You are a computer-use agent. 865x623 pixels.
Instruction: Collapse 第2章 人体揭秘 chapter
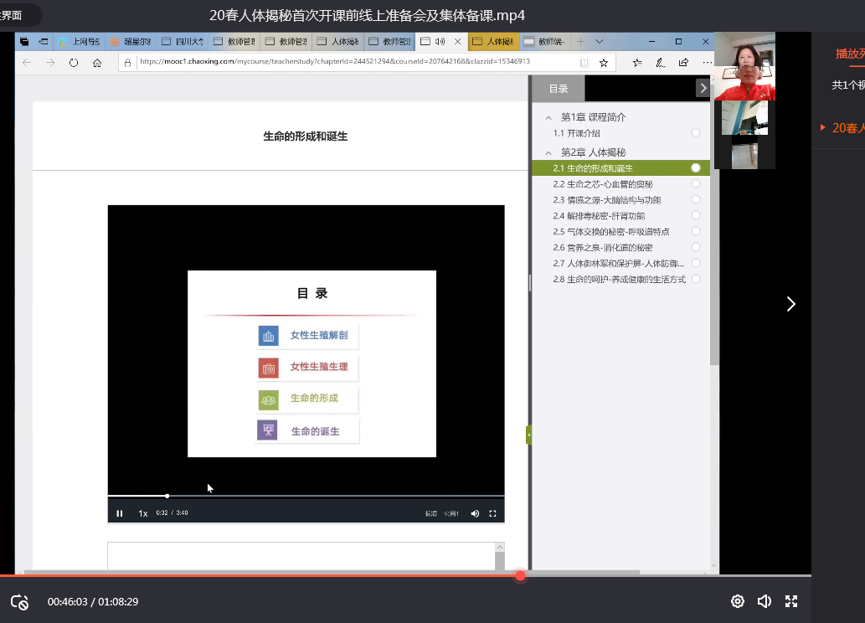point(548,153)
